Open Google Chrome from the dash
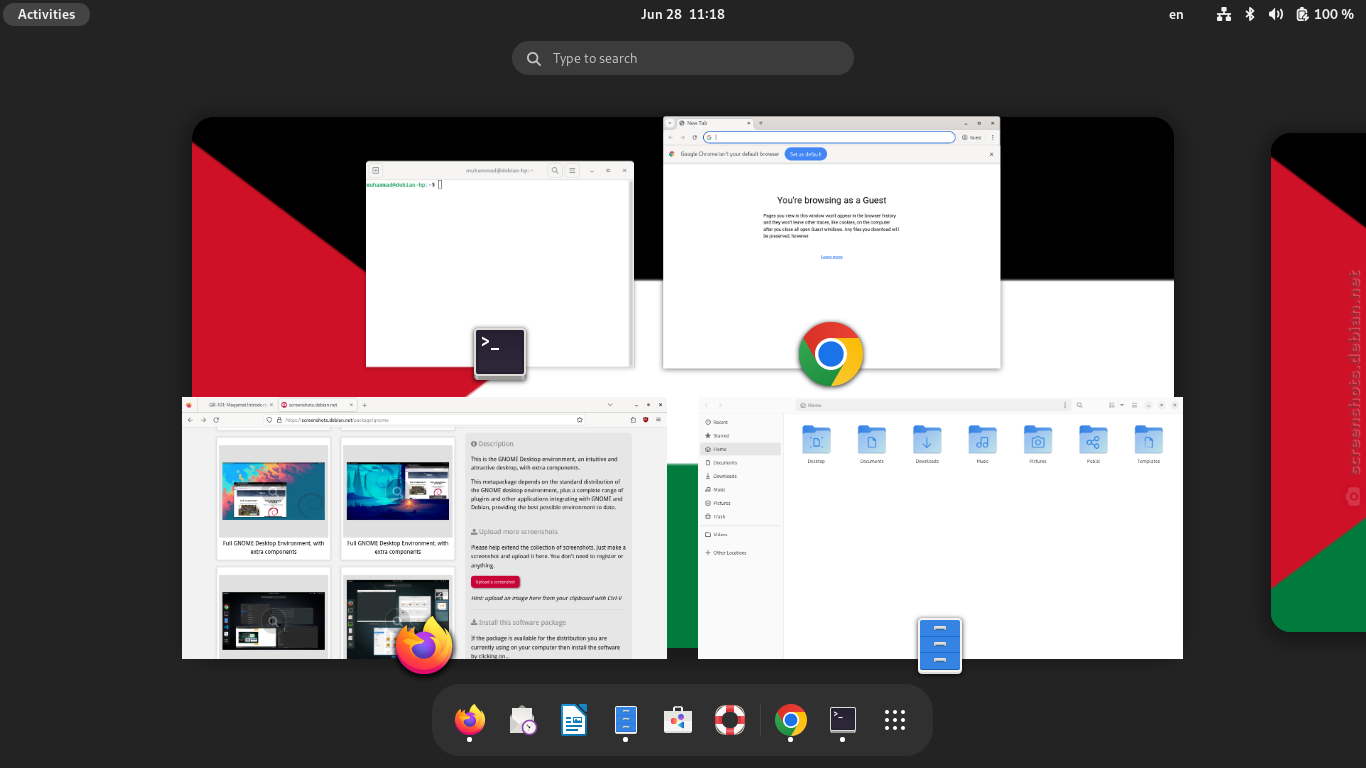The width and height of the screenshot is (1366, 768). pyautogui.click(x=791, y=720)
